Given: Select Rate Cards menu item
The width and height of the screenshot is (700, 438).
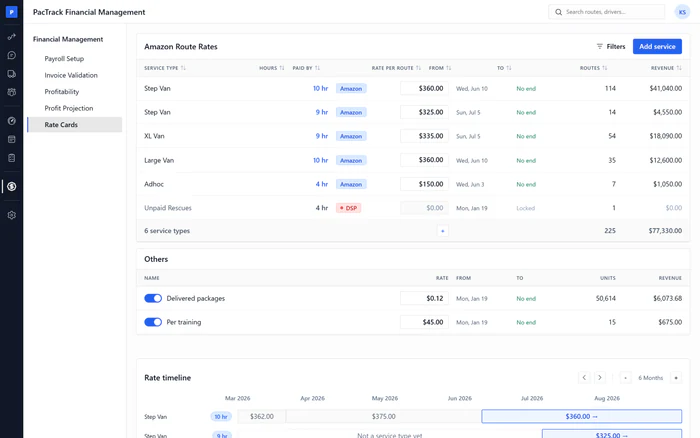Looking at the screenshot, I should tap(75, 125).
